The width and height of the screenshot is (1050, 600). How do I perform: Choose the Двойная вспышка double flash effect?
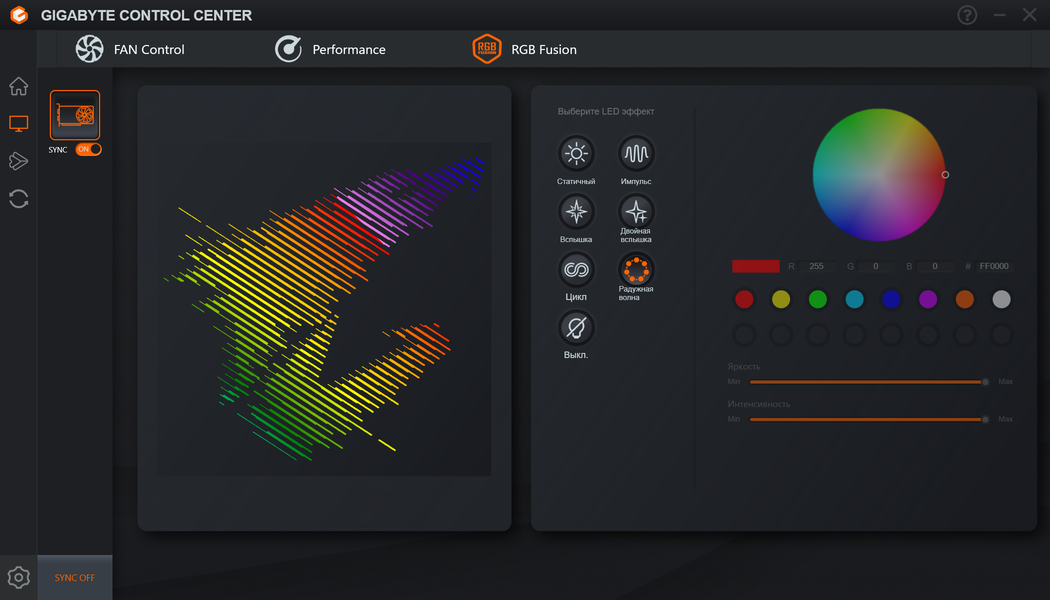(x=635, y=212)
